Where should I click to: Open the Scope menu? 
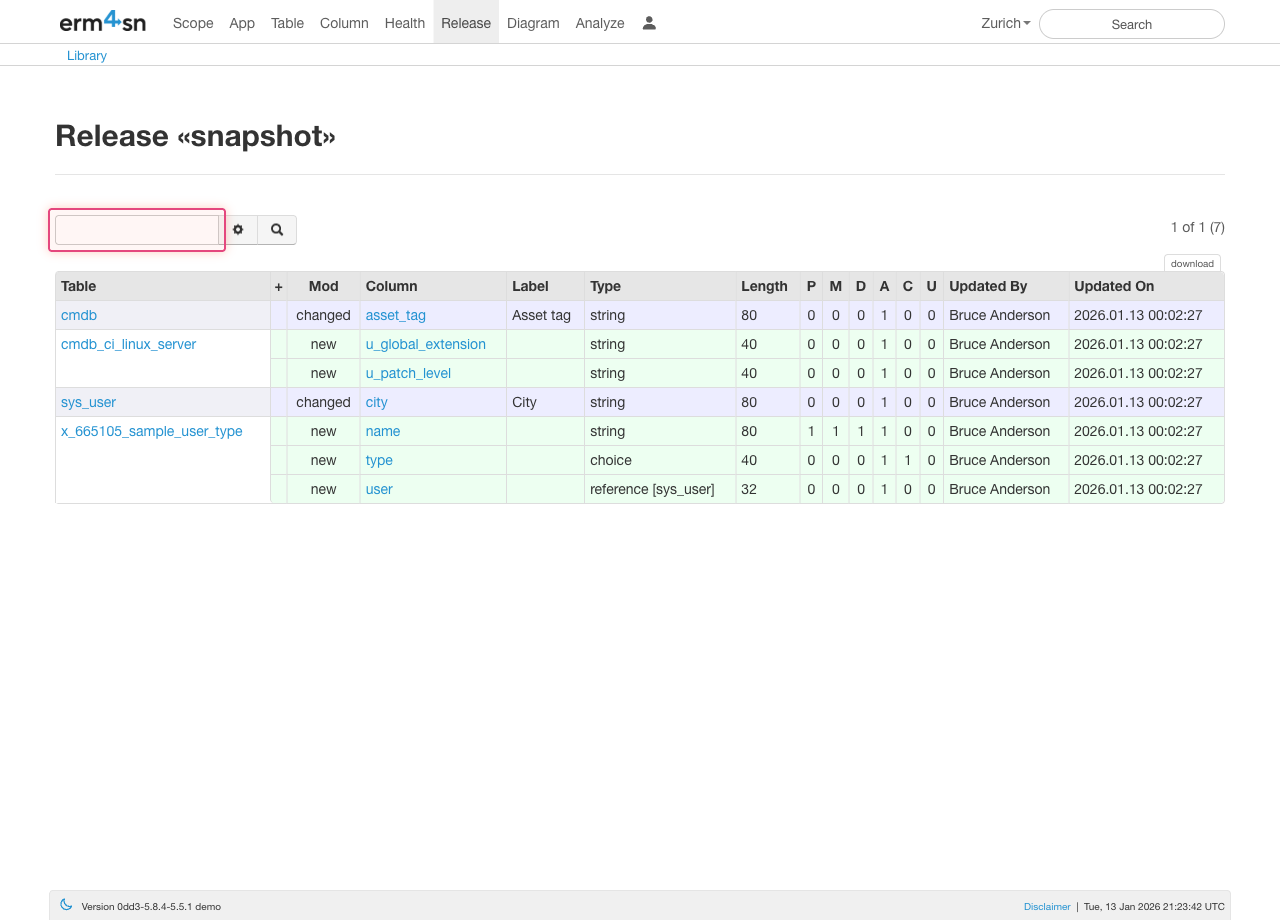(193, 23)
